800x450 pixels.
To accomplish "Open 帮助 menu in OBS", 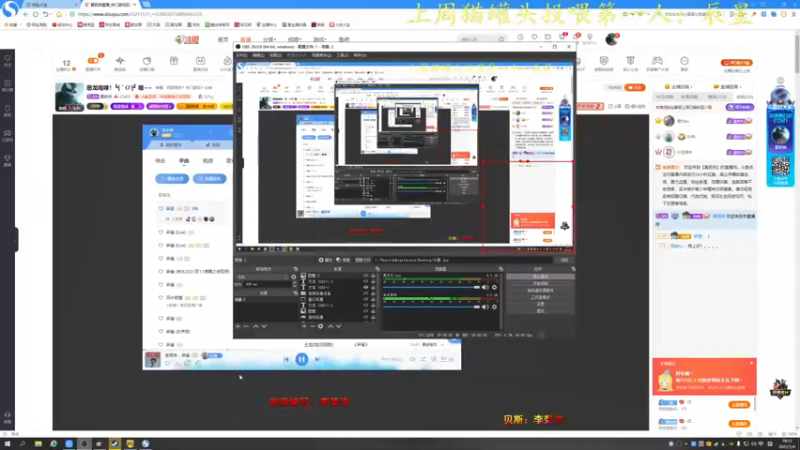I will pyautogui.click(x=360, y=55).
